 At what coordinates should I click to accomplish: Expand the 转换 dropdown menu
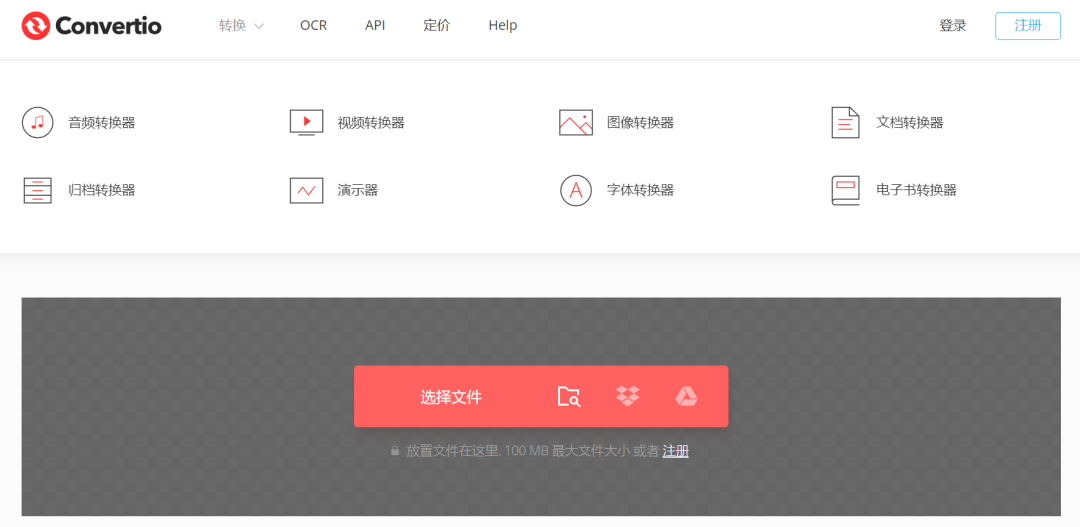pyautogui.click(x=241, y=26)
